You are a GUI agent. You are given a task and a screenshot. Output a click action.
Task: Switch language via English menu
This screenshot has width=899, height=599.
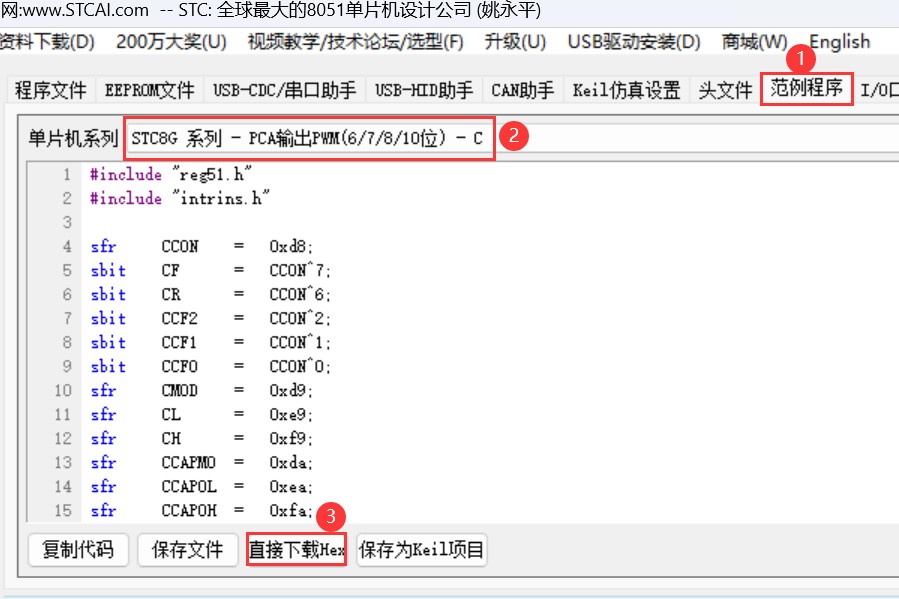[x=839, y=42]
